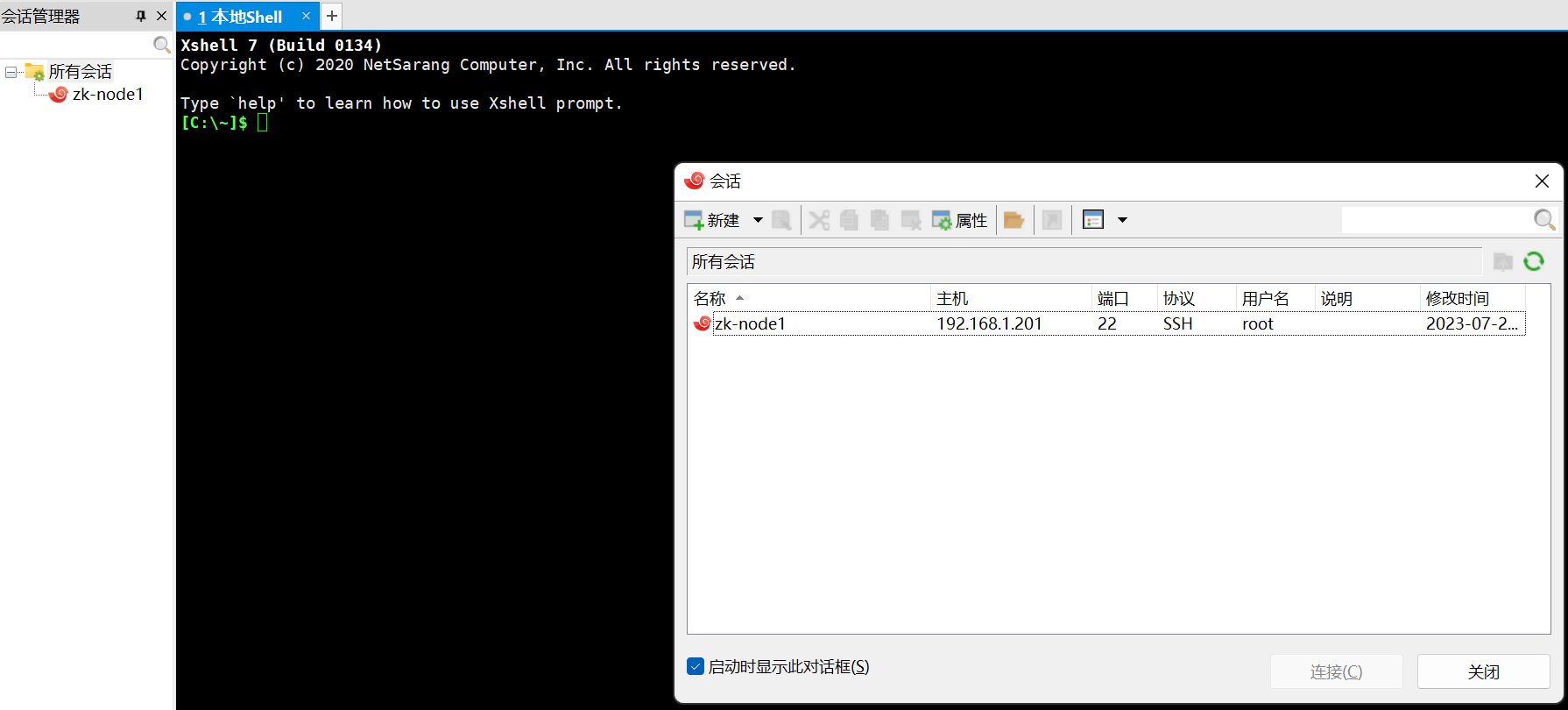Click the parent folder icon beside the path

pyautogui.click(x=1503, y=261)
